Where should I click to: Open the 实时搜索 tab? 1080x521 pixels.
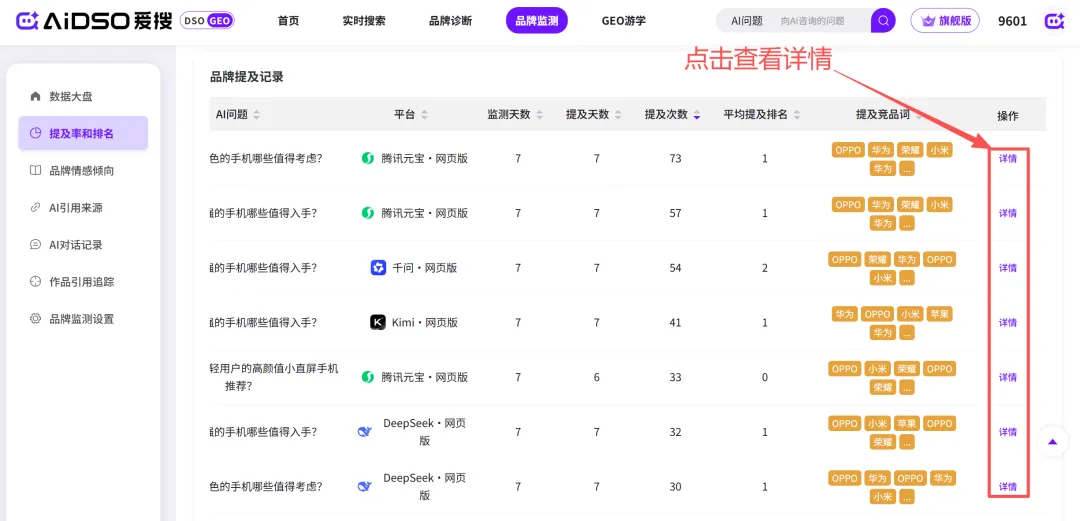[364, 21]
